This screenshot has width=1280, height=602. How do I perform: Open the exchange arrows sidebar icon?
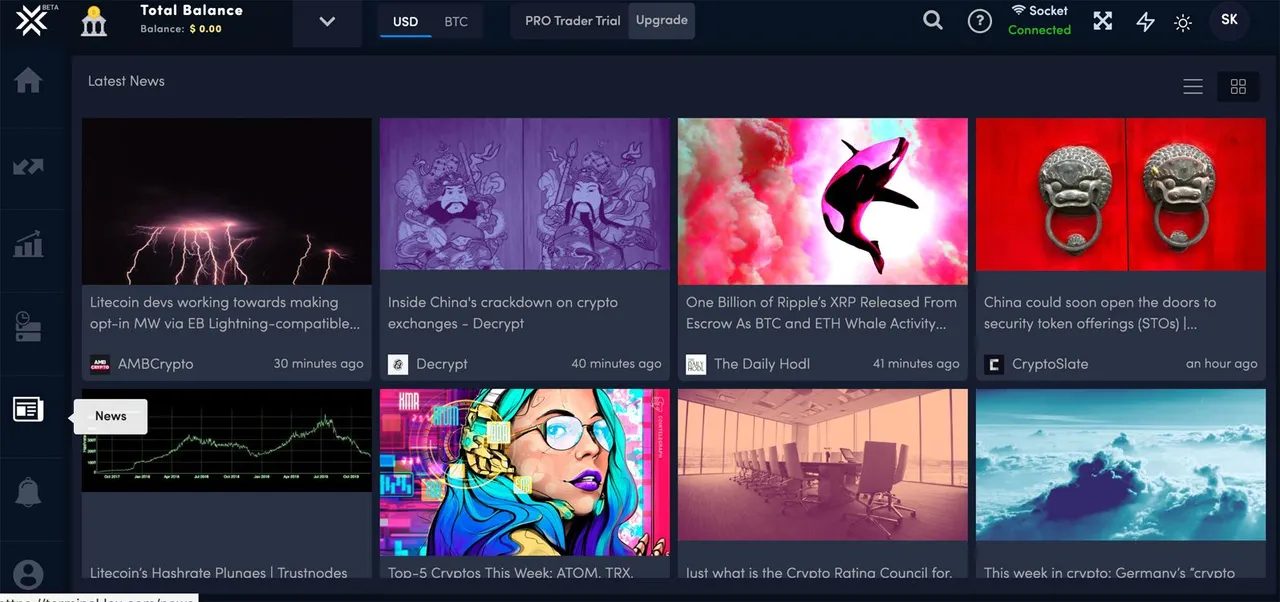(x=28, y=166)
